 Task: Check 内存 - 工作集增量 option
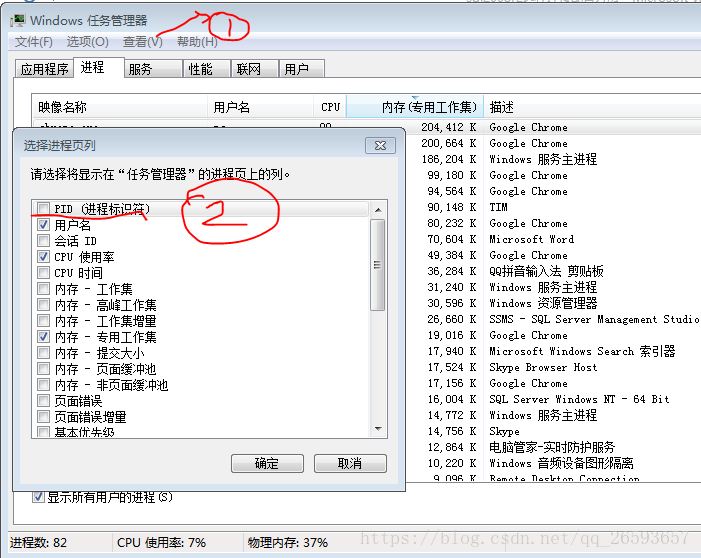(x=43, y=321)
